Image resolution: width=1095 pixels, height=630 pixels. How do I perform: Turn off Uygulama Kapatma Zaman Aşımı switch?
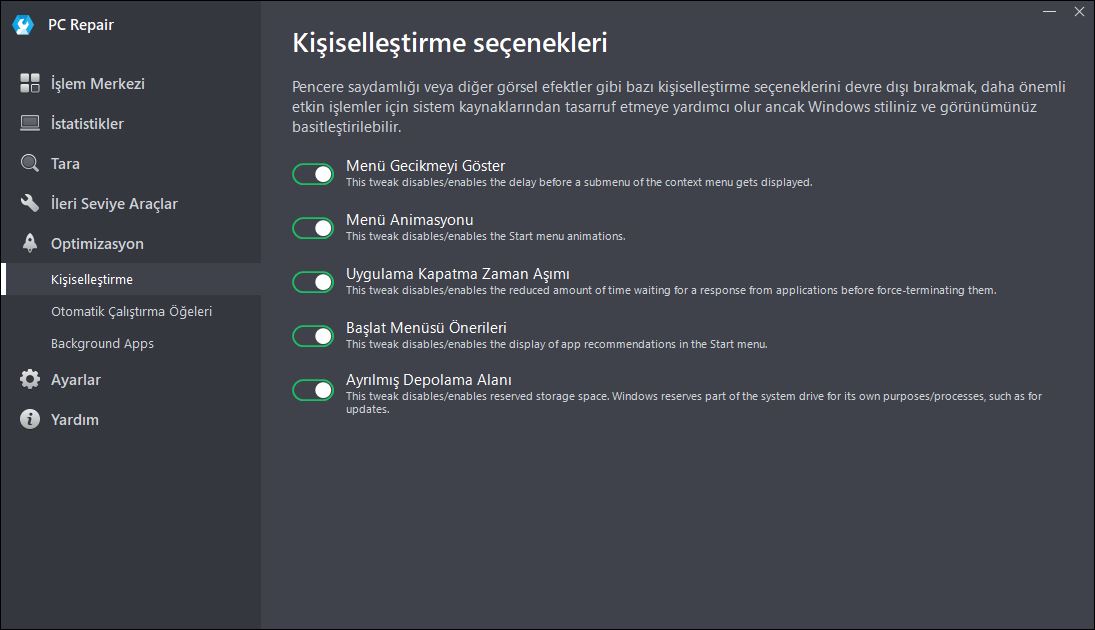pyautogui.click(x=313, y=281)
